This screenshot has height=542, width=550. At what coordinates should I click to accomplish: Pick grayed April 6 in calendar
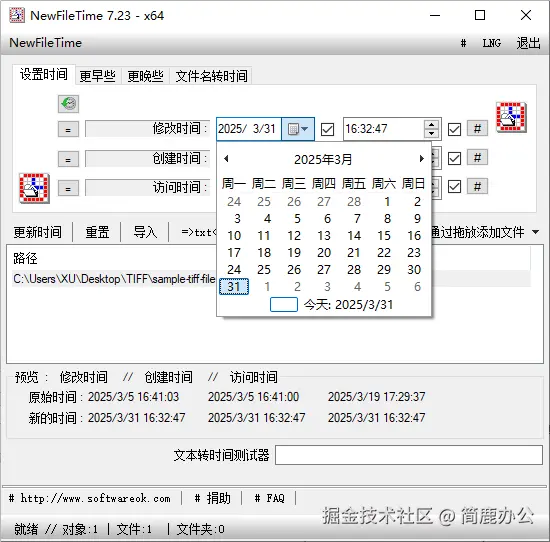417,287
